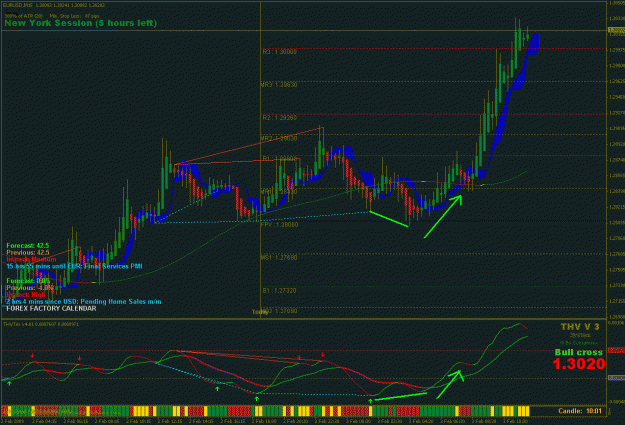625x425 pixels.
Task: Click the 'Bull cross' signal label
Action: [579, 352]
